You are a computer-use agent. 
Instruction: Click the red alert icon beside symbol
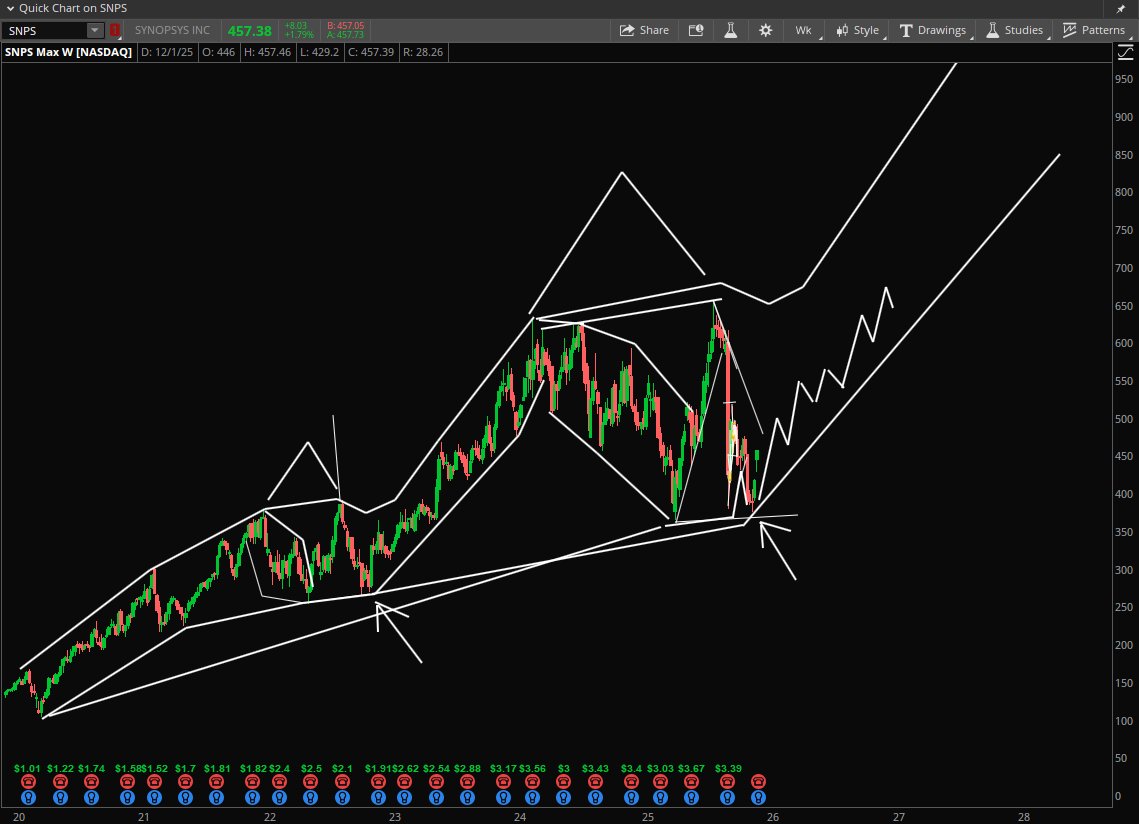pyautogui.click(x=115, y=31)
